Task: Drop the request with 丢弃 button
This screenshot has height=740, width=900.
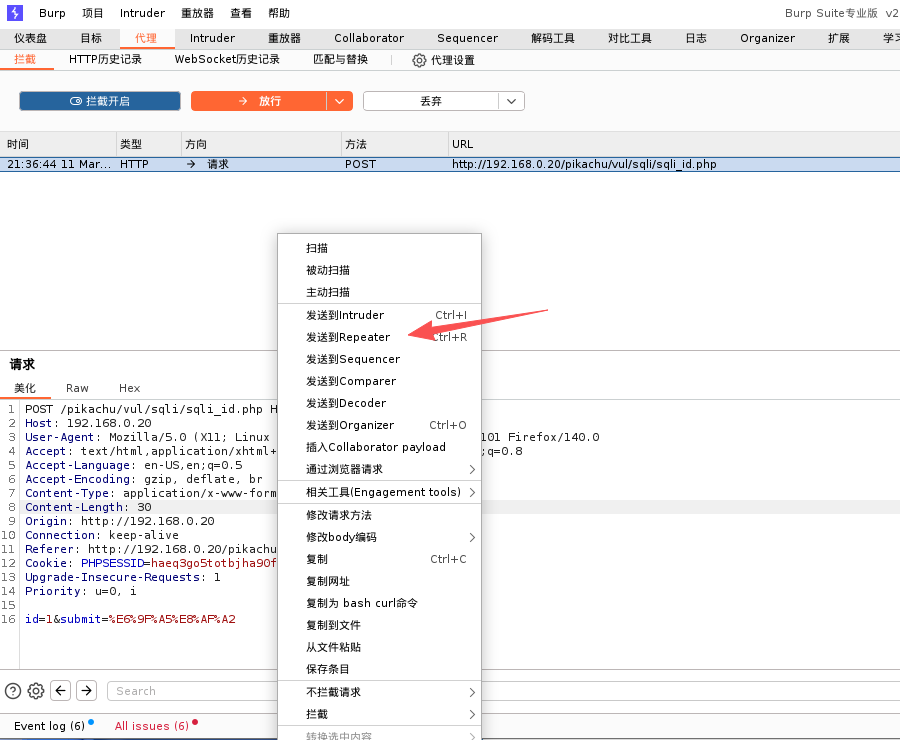Action: pyautogui.click(x=430, y=101)
